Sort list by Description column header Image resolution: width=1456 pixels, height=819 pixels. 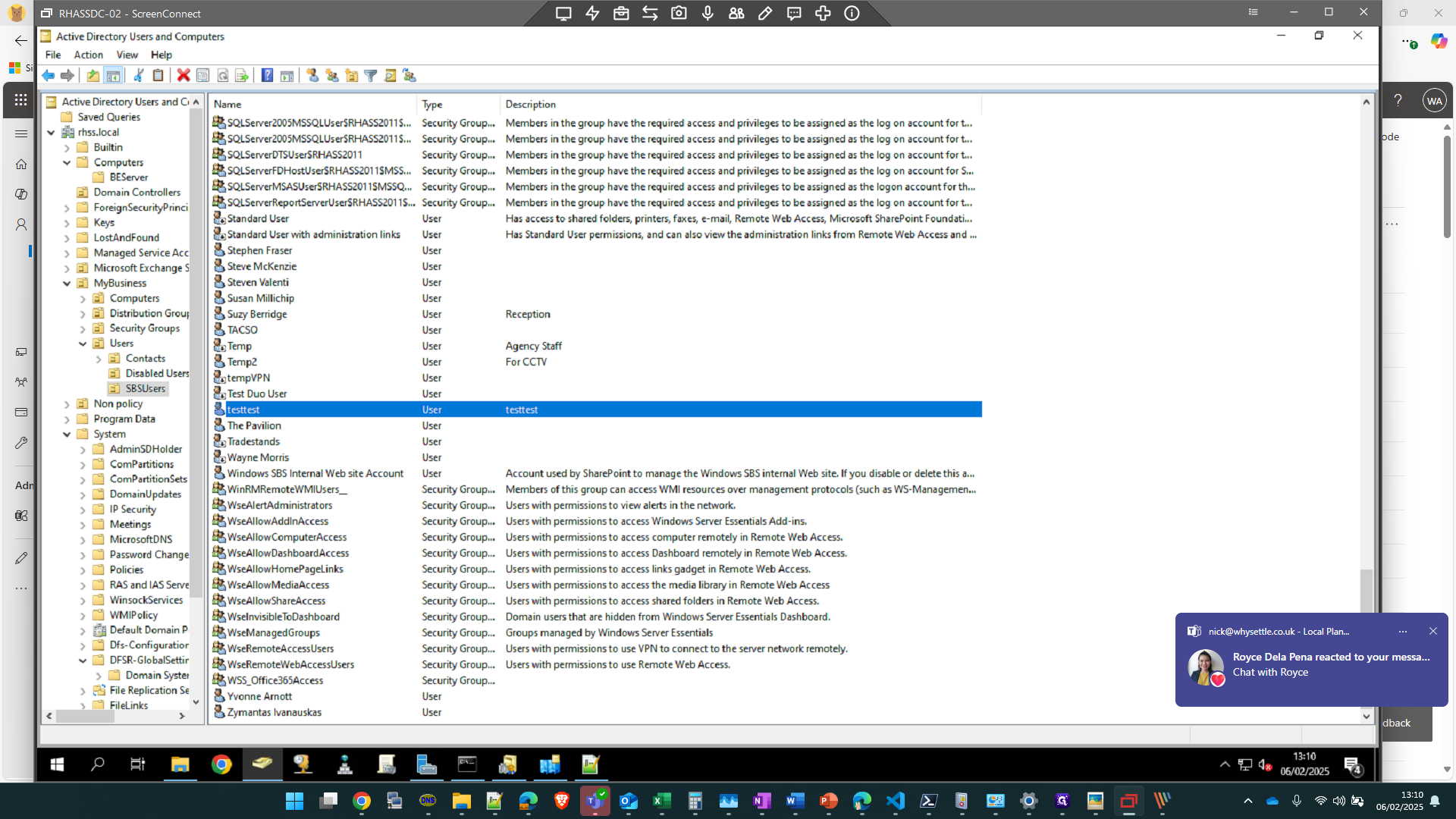pos(740,104)
